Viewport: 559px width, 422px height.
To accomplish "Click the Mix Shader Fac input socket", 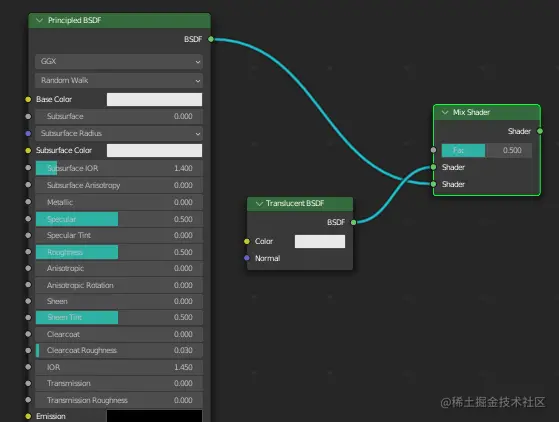I will click(x=433, y=150).
